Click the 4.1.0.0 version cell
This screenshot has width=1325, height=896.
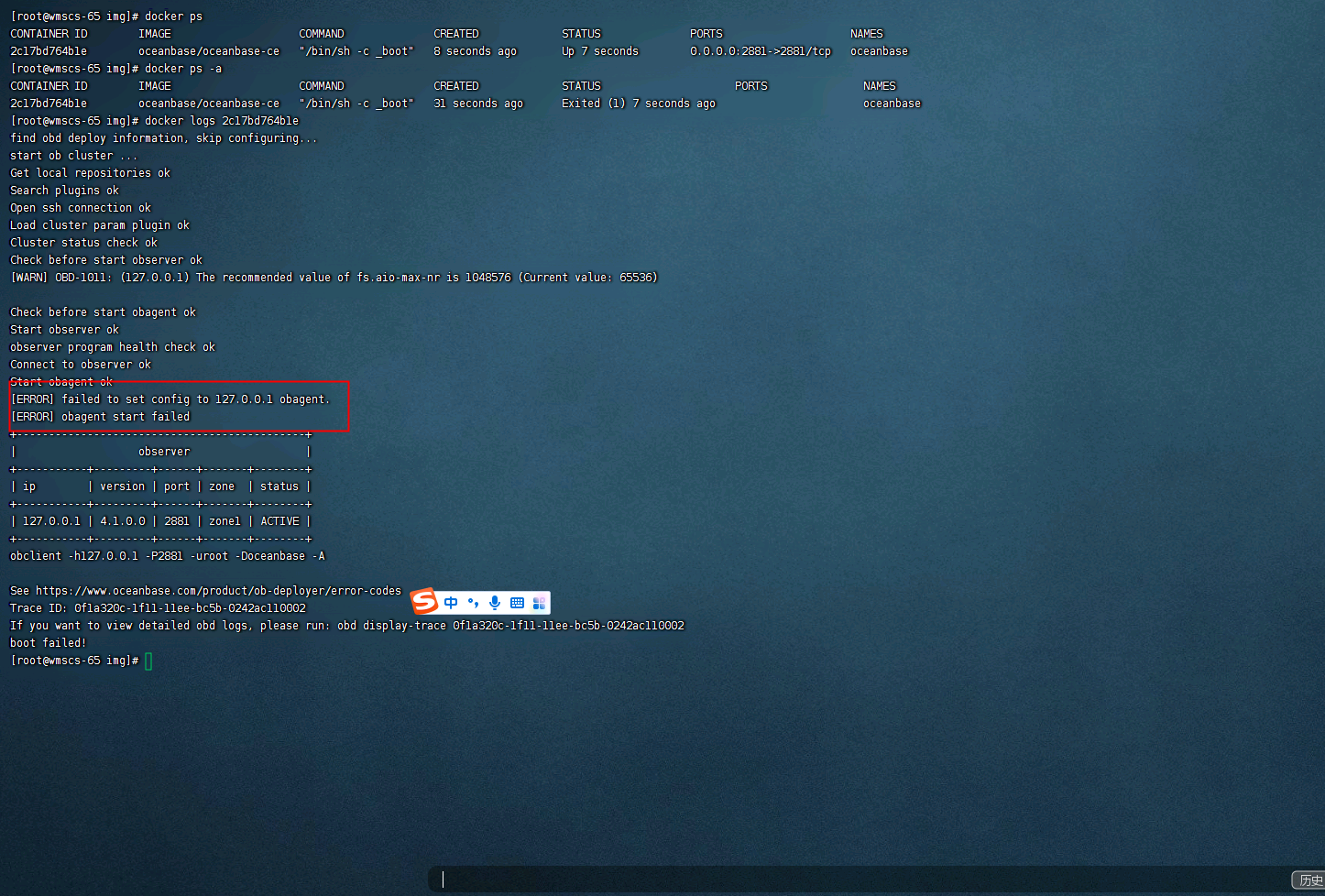tap(123, 521)
